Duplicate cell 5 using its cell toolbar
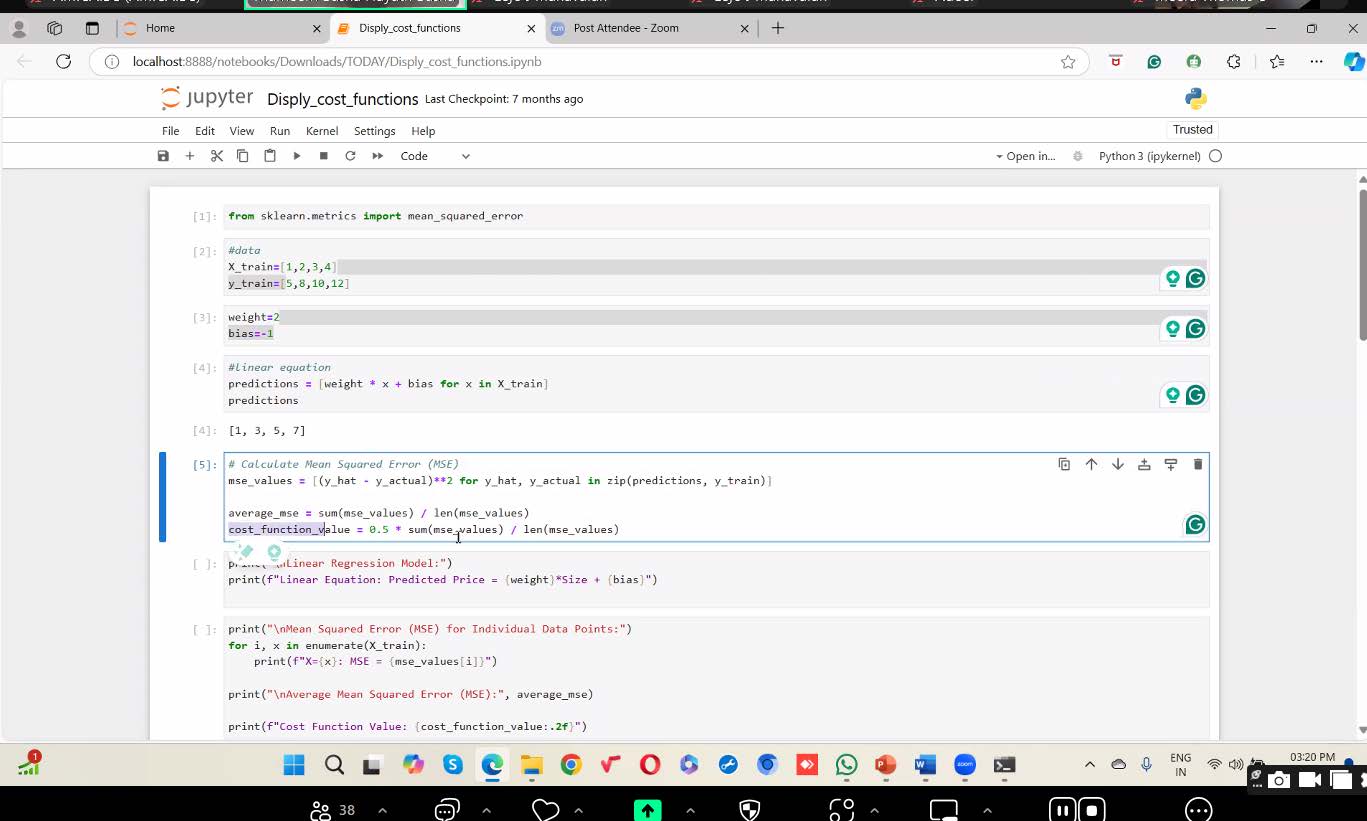Screen dimensions: 1367x821 pyautogui.click(x=1064, y=464)
